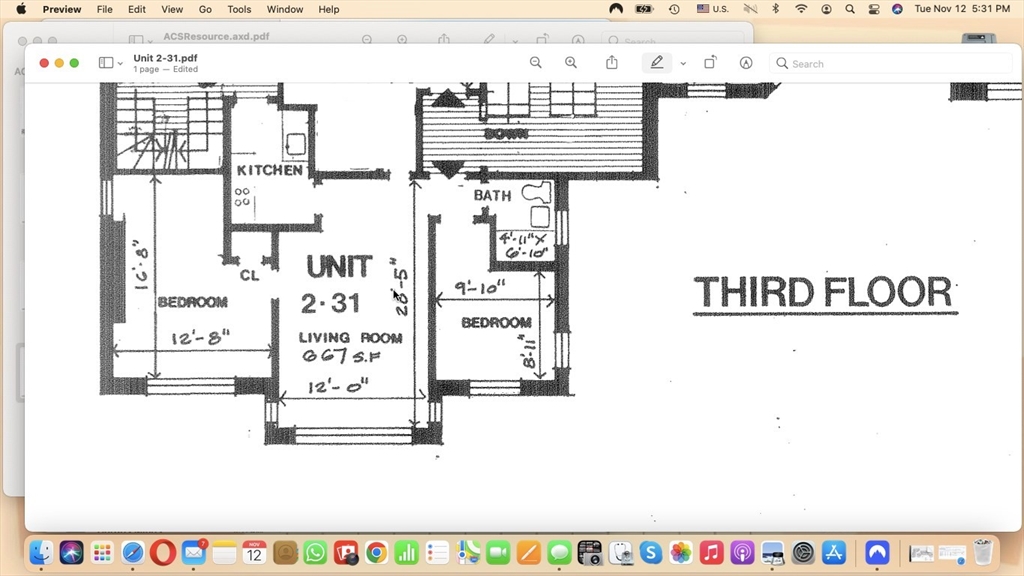Viewport: 1024px width, 576px height.
Task: Open Control Center in menu bar
Action: tap(874, 9)
